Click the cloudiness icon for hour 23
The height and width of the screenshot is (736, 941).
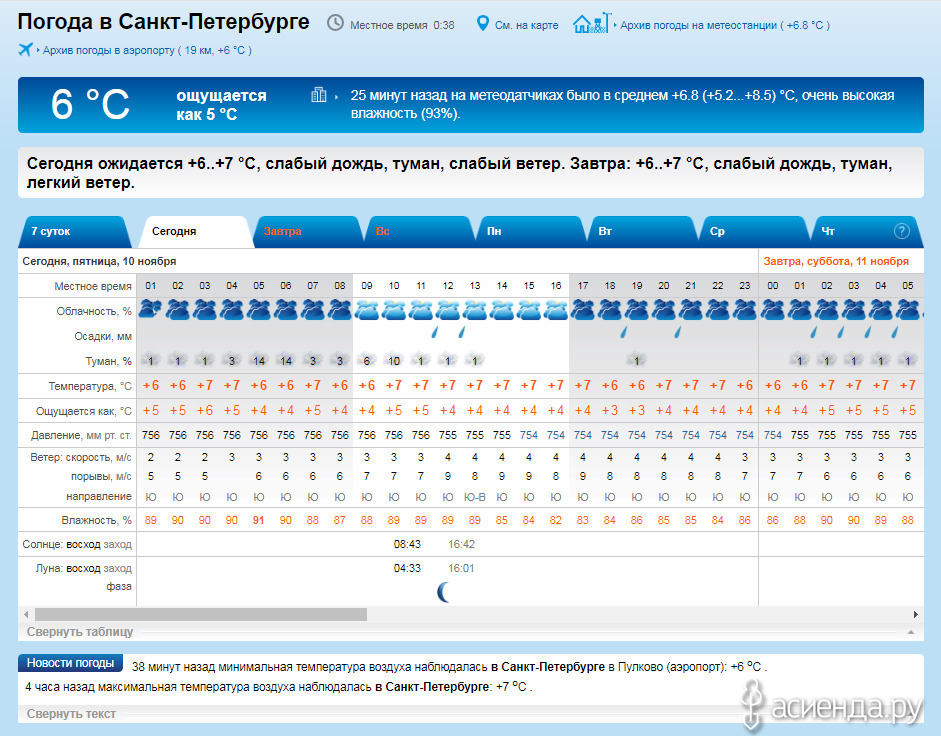coord(745,310)
